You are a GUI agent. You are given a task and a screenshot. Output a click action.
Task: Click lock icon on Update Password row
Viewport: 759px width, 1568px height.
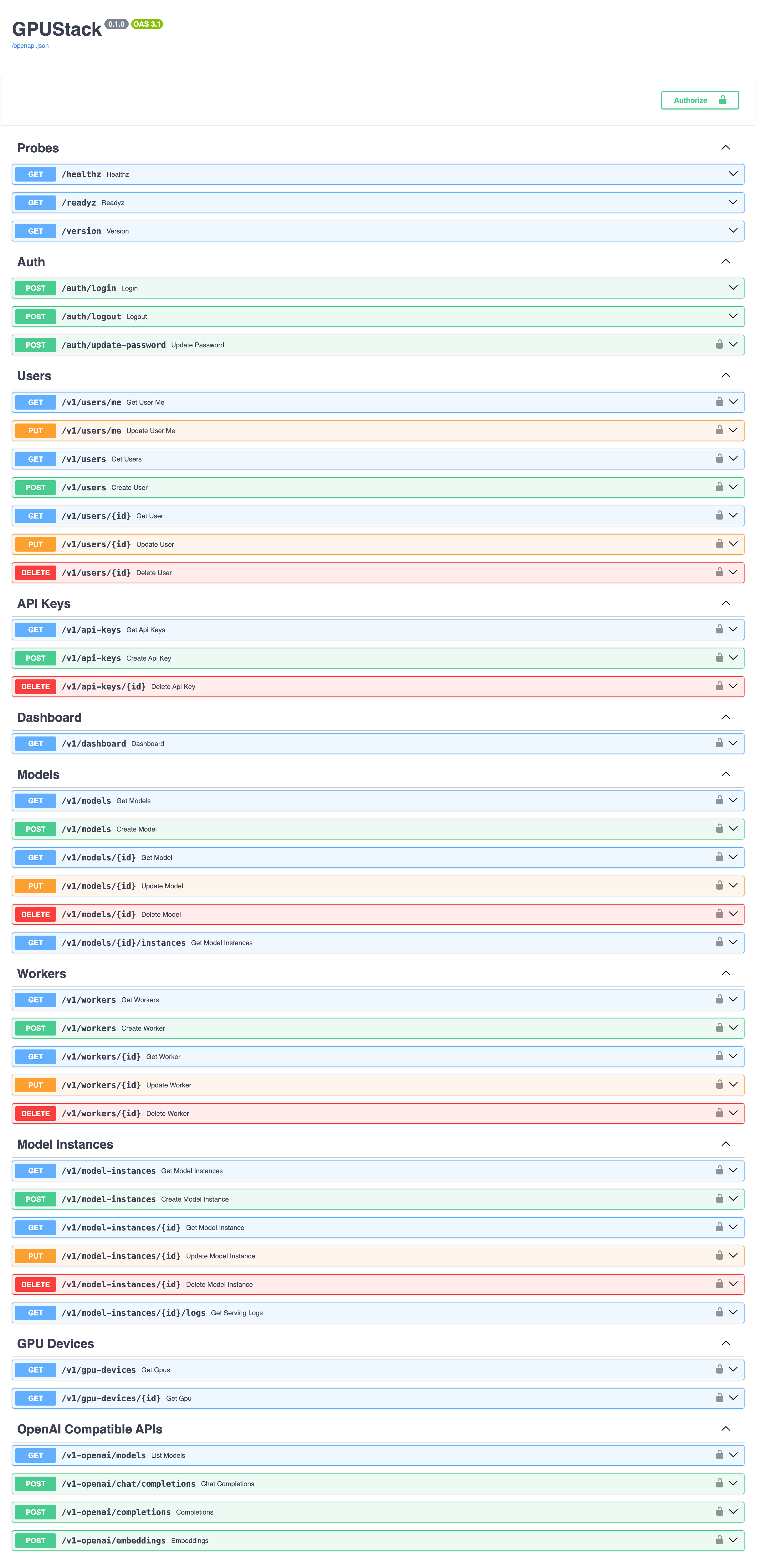(x=719, y=344)
